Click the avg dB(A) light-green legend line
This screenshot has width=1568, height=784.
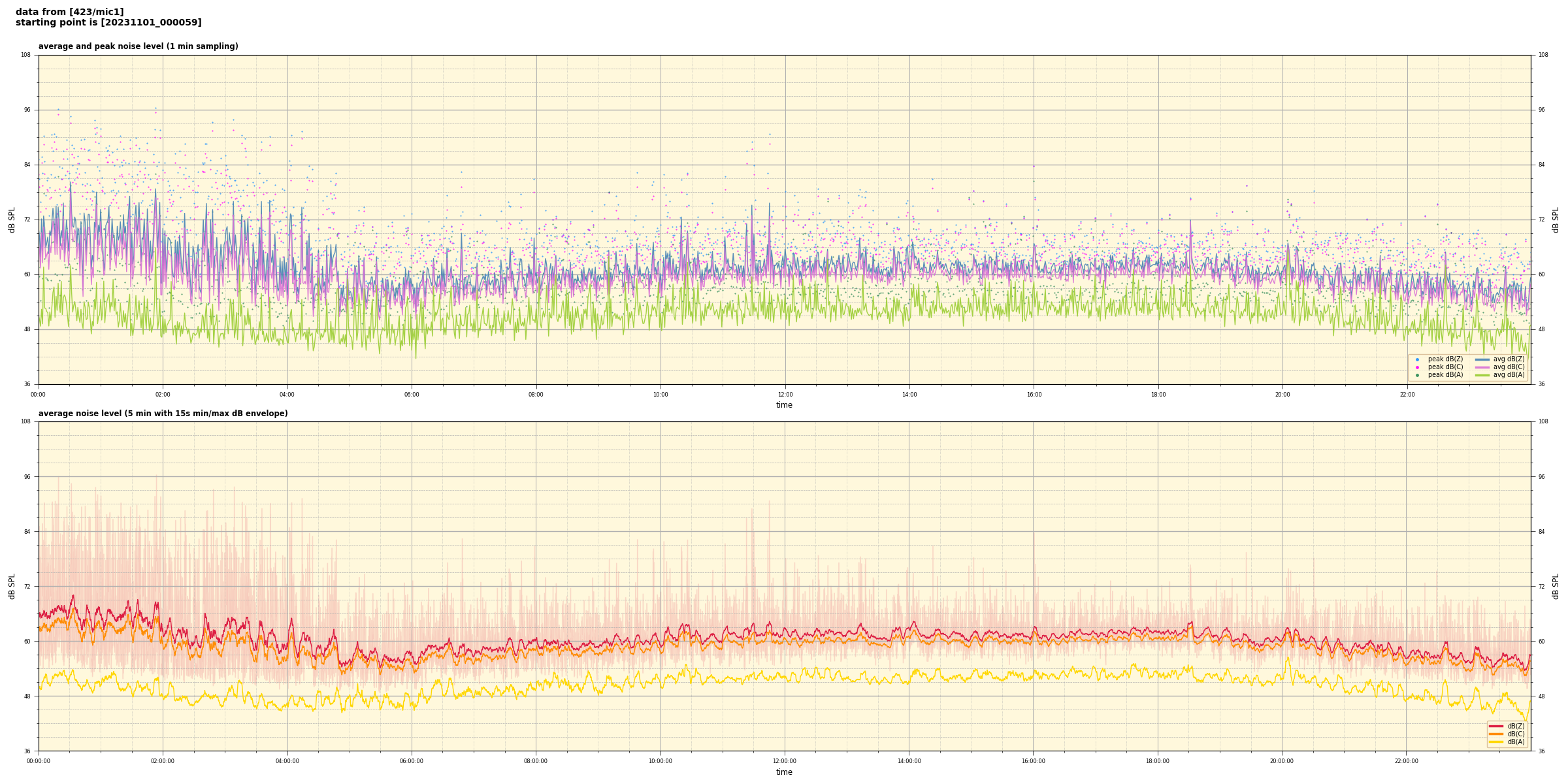pos(1482,375)
